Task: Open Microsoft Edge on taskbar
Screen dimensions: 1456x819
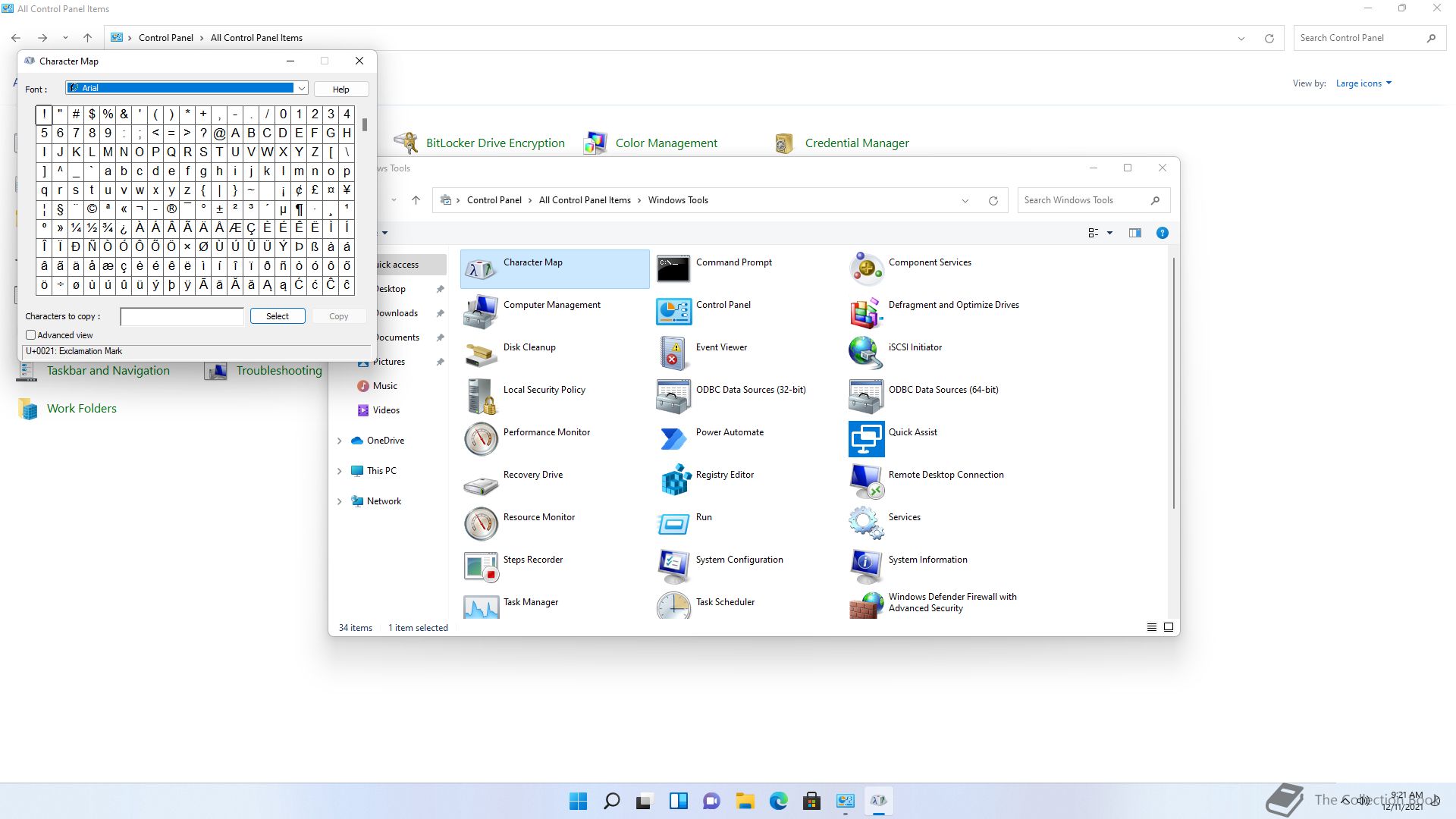Action: coord(779,801)
